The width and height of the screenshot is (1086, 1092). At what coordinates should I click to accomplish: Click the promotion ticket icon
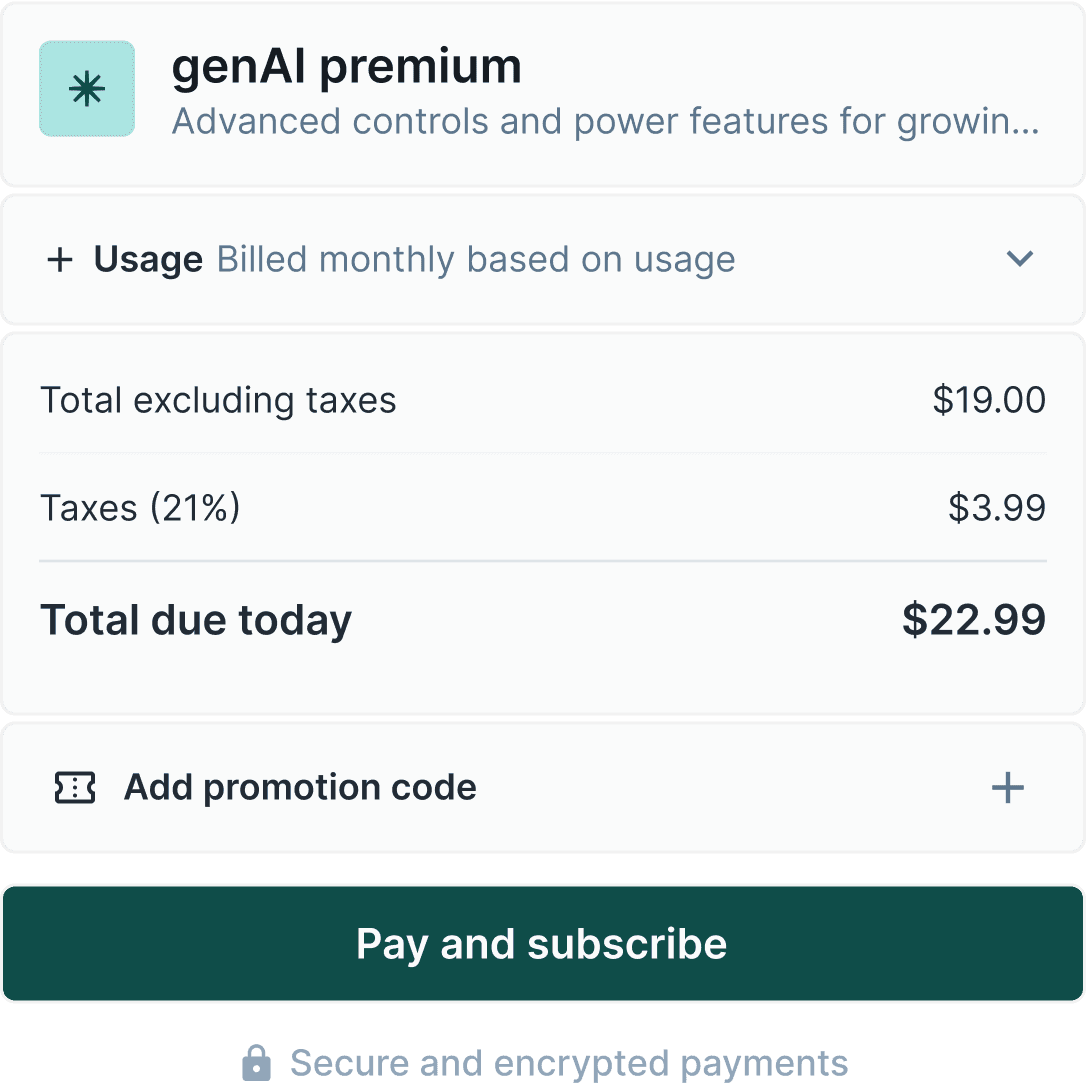pos(74,788)
